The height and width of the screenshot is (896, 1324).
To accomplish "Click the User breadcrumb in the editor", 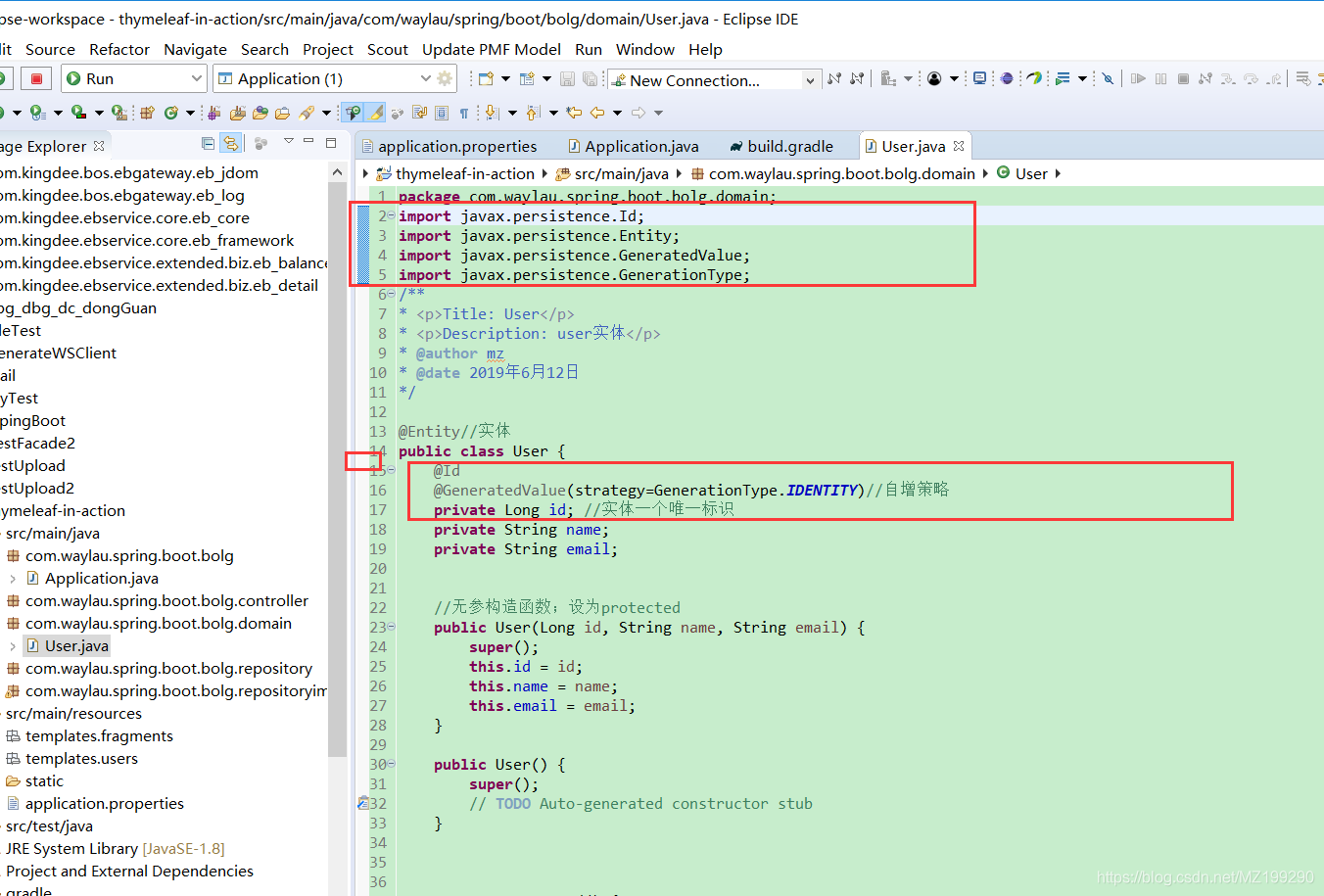I will [x=1032, y=173].
